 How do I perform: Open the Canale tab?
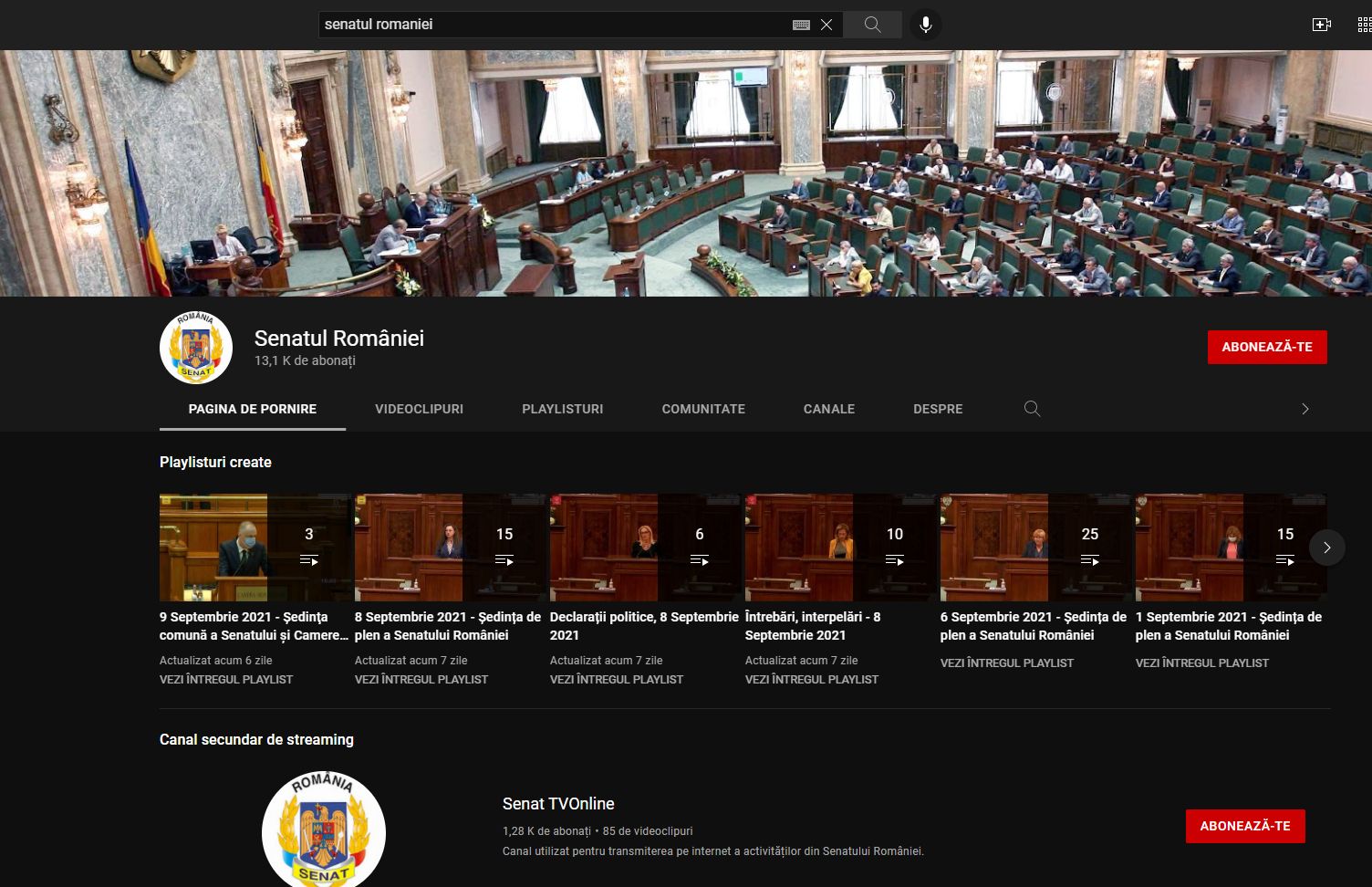point(829,409)
